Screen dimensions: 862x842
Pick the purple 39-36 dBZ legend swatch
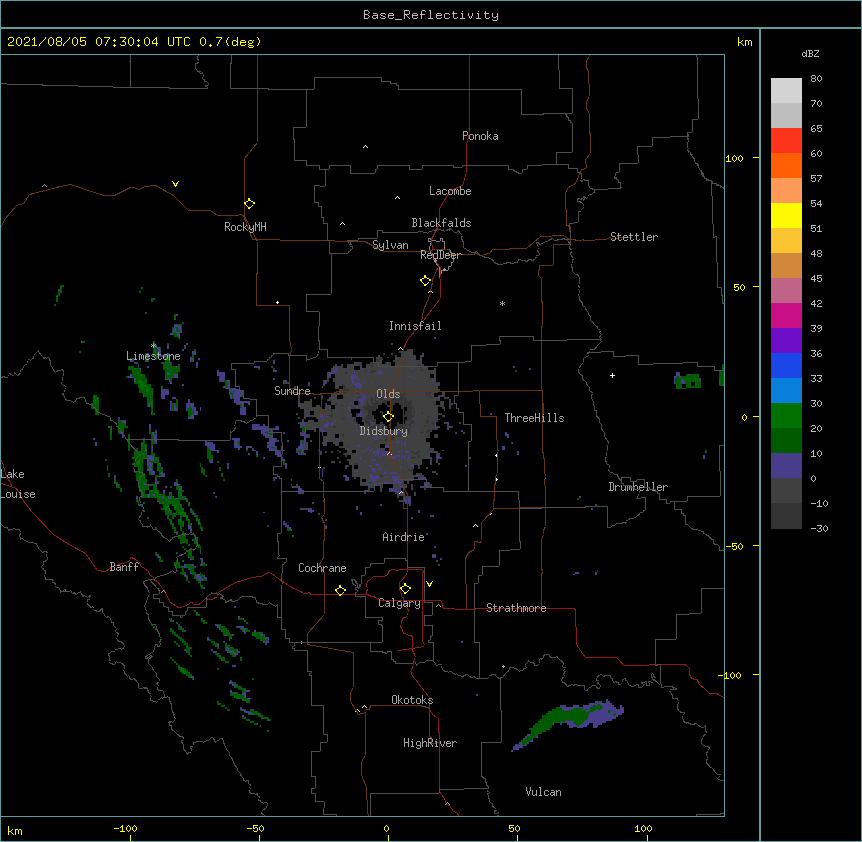(x=786, y=341)
